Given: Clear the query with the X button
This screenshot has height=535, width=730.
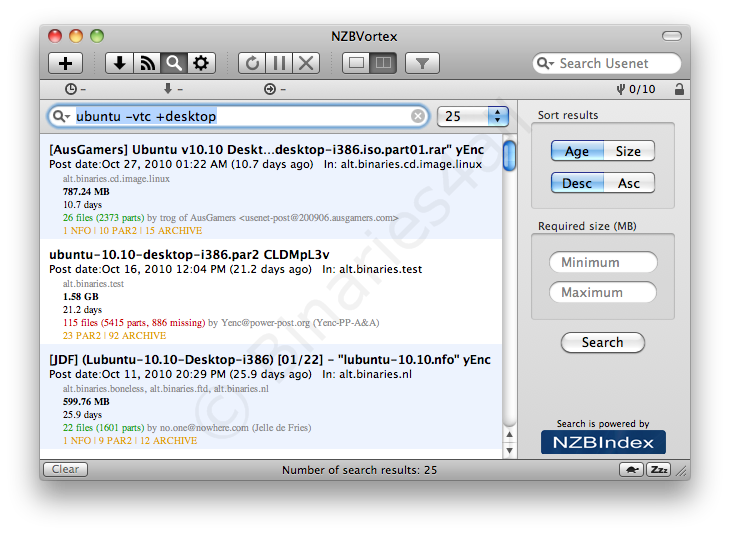Looking at the screenshot, I should pyautogui.click(x=418, y=116).
